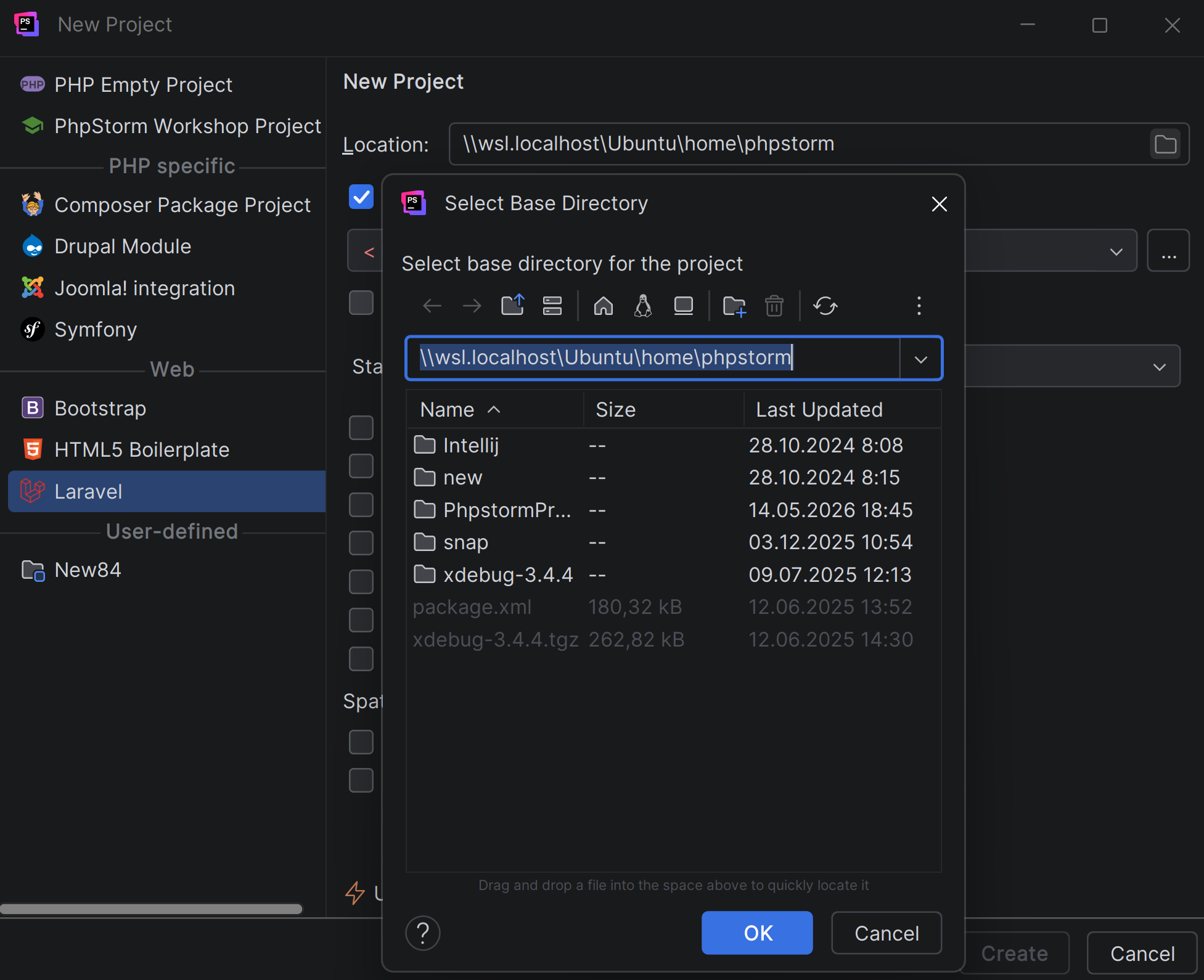Click the Forward arrow in directory chooser

472,306
